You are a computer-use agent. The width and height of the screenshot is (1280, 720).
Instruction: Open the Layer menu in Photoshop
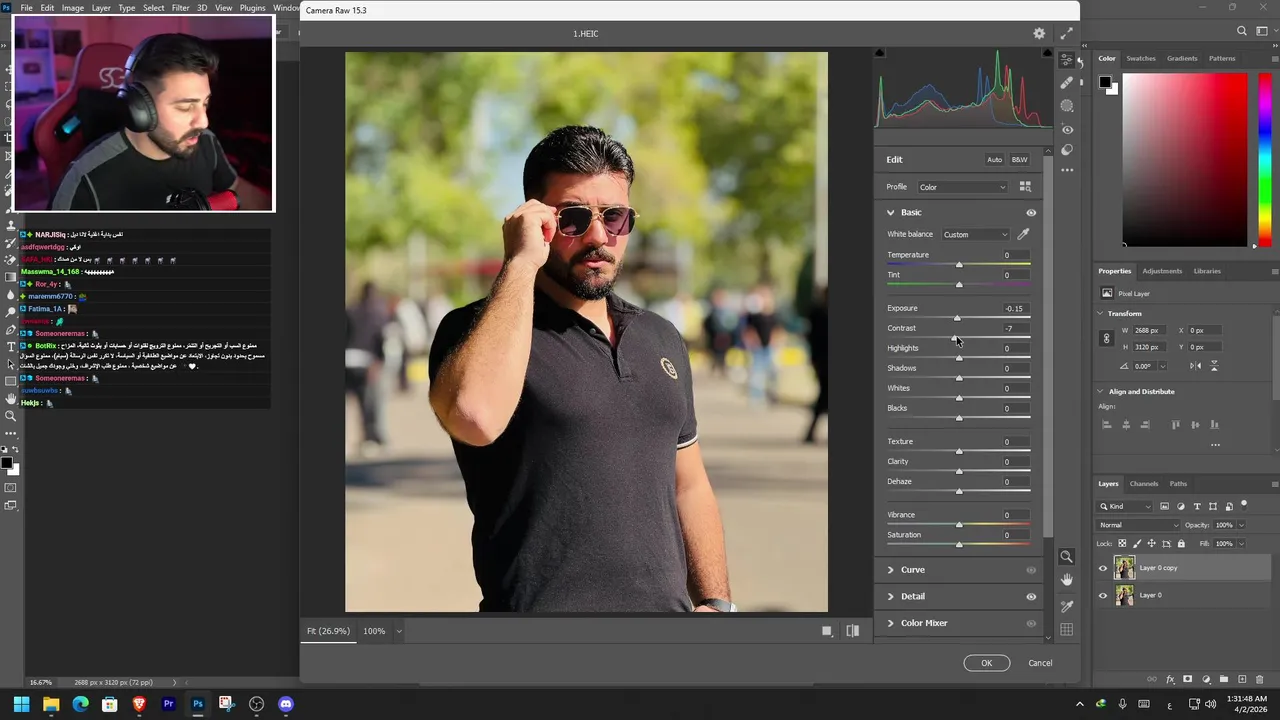pos(101,7)
